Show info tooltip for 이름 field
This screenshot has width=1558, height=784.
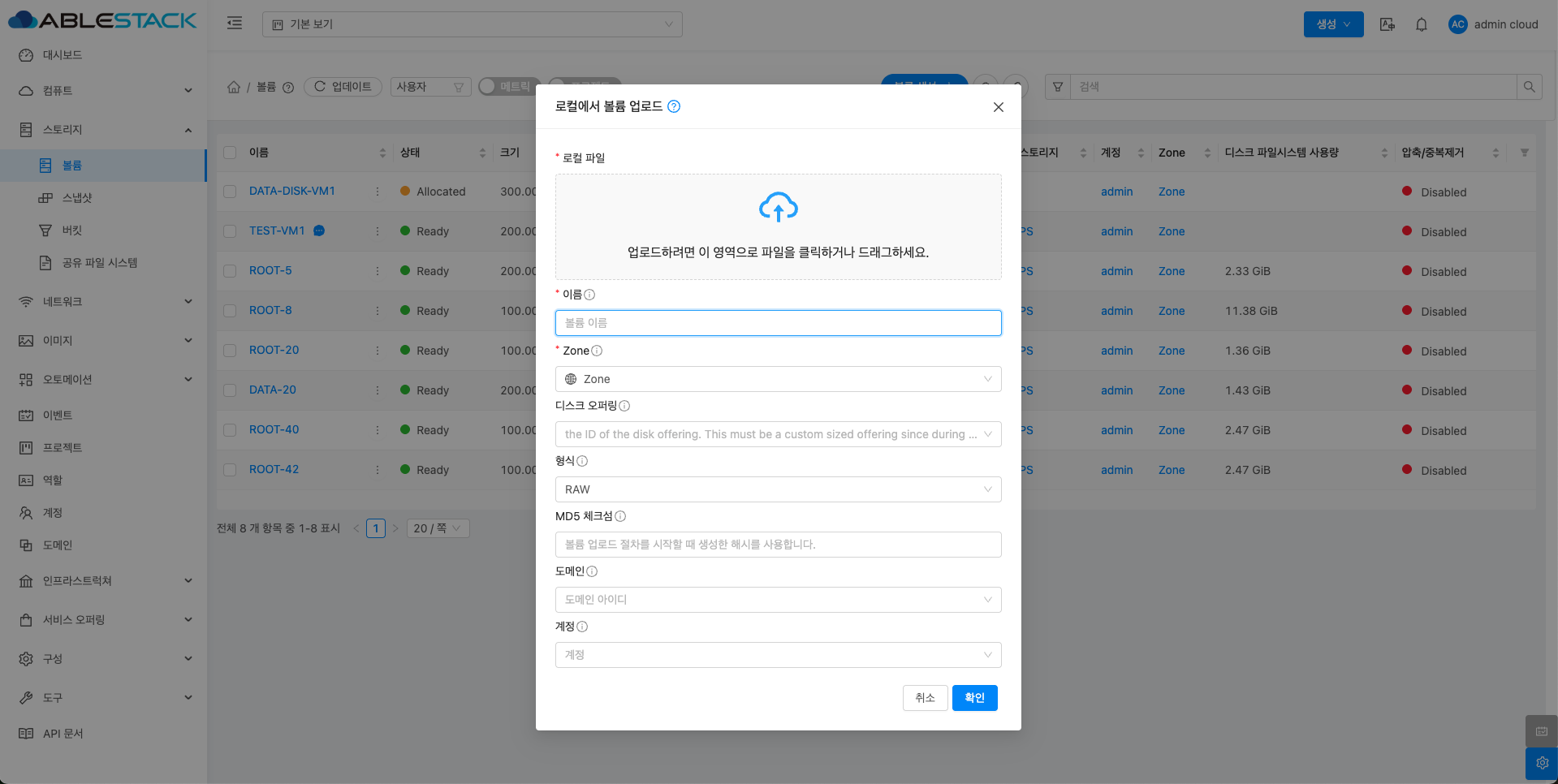589,295
